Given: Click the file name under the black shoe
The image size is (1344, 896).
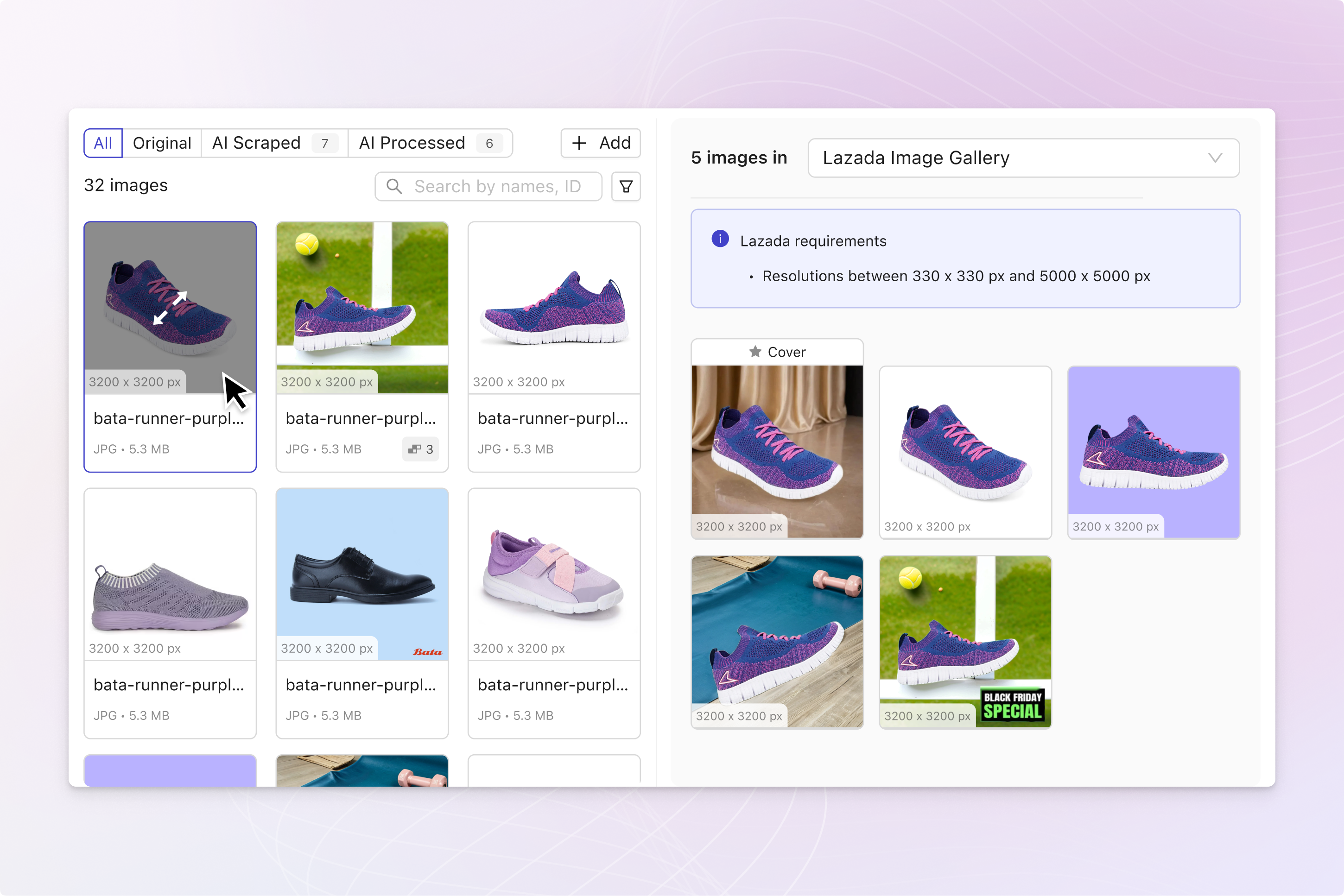Looking at the screenshot, I should (x=361, y=685).
